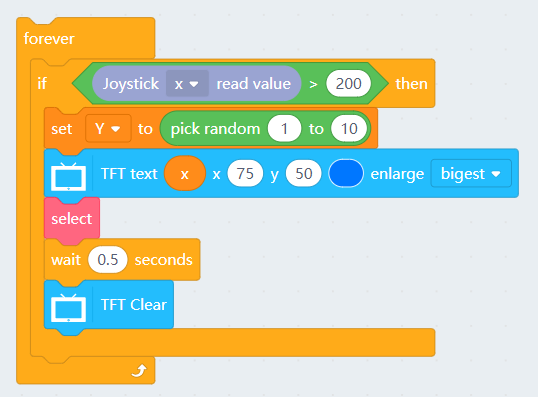Open the Joystick x axis dropdown
The image size is (538, 397).
(x=187, y=83)
